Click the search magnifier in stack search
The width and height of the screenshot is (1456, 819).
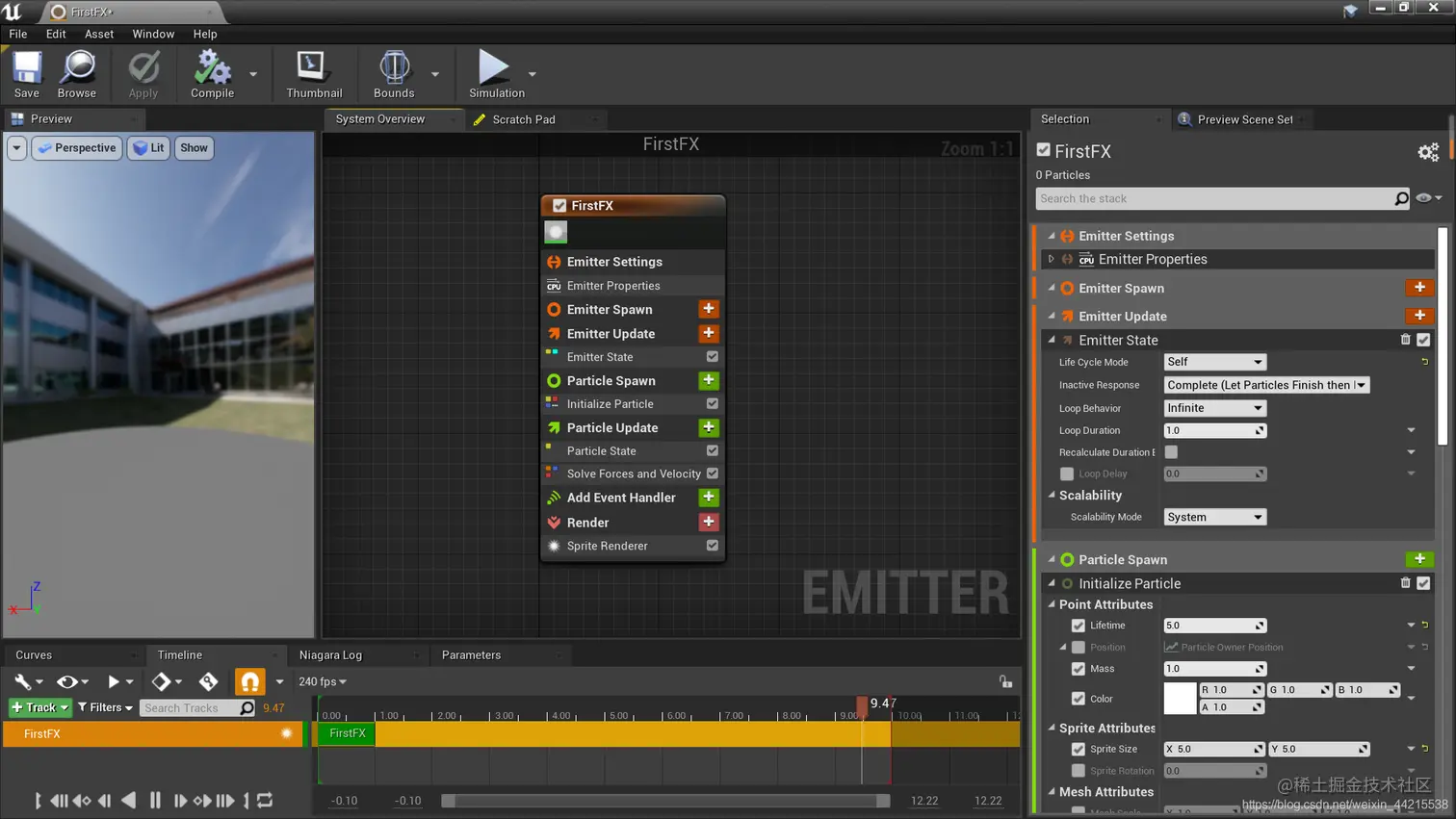pyautogui.click(x=1401, y=198)
